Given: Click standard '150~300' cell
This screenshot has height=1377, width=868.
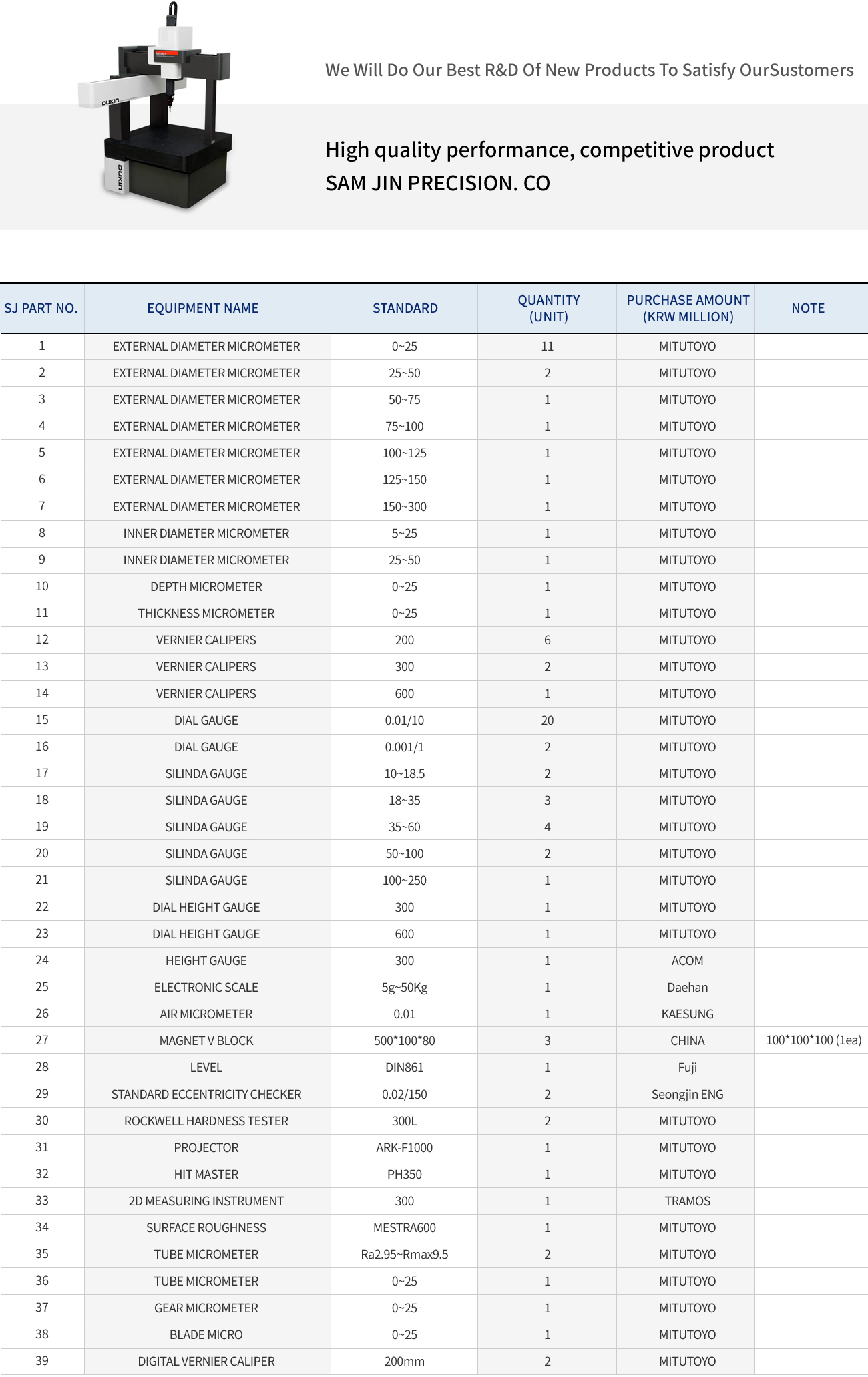Looking at the screenshot, I should coord(405,506).
